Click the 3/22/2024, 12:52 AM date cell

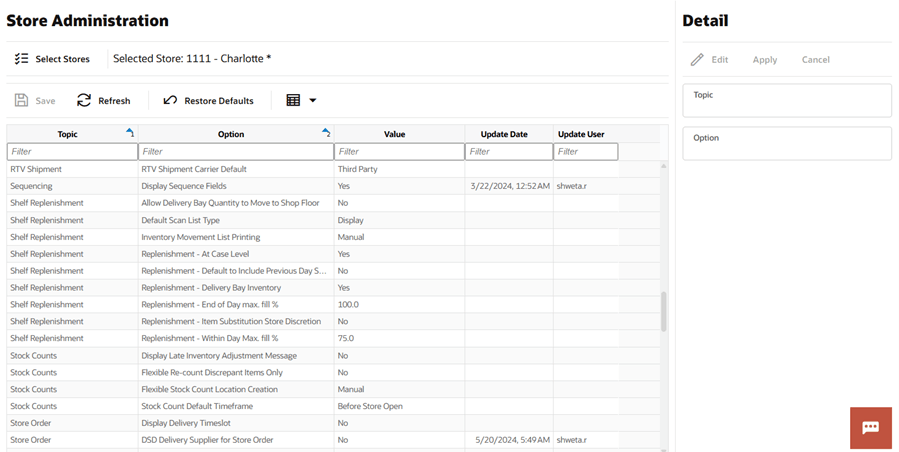pos(510,186)
